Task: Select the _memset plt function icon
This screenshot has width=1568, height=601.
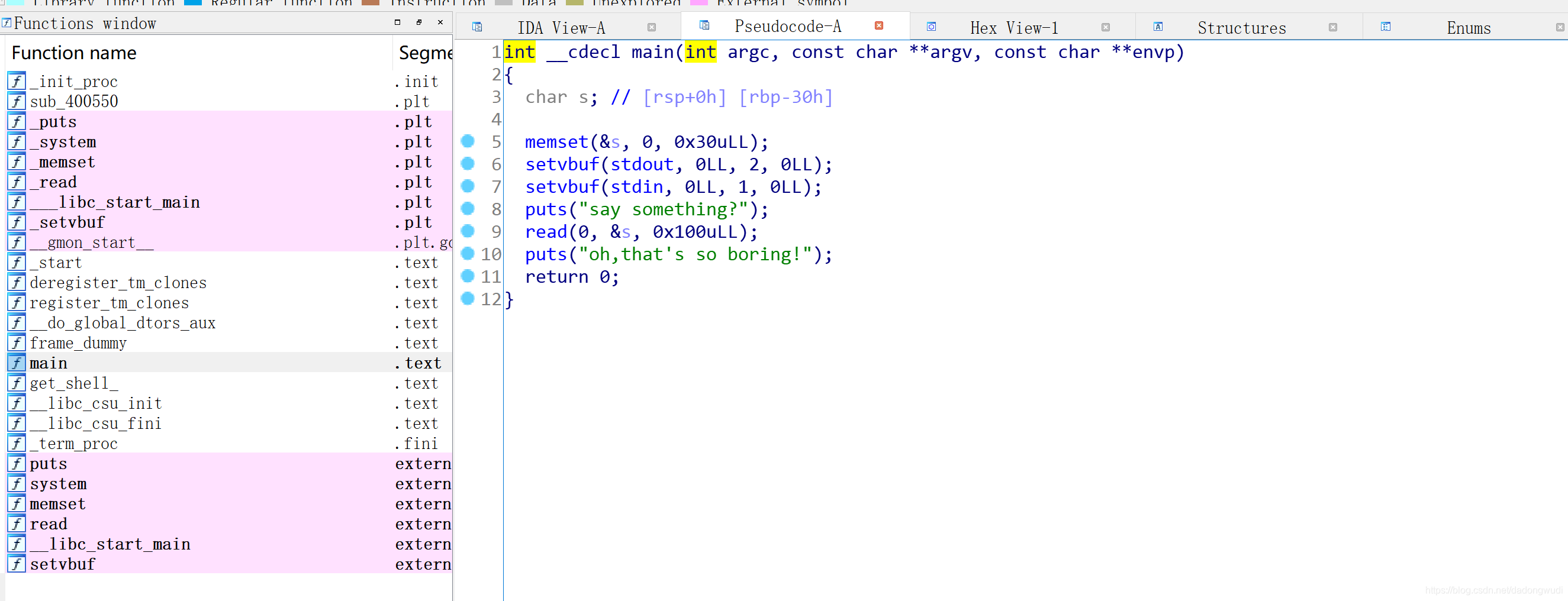Action: click(17, 161)
